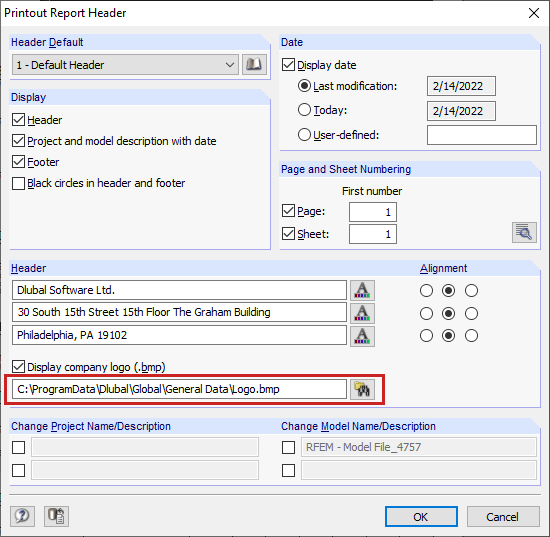Select Last modification date option
Image resolution: width=550 pixels, height=537 pixels.
tap(304, 86)
